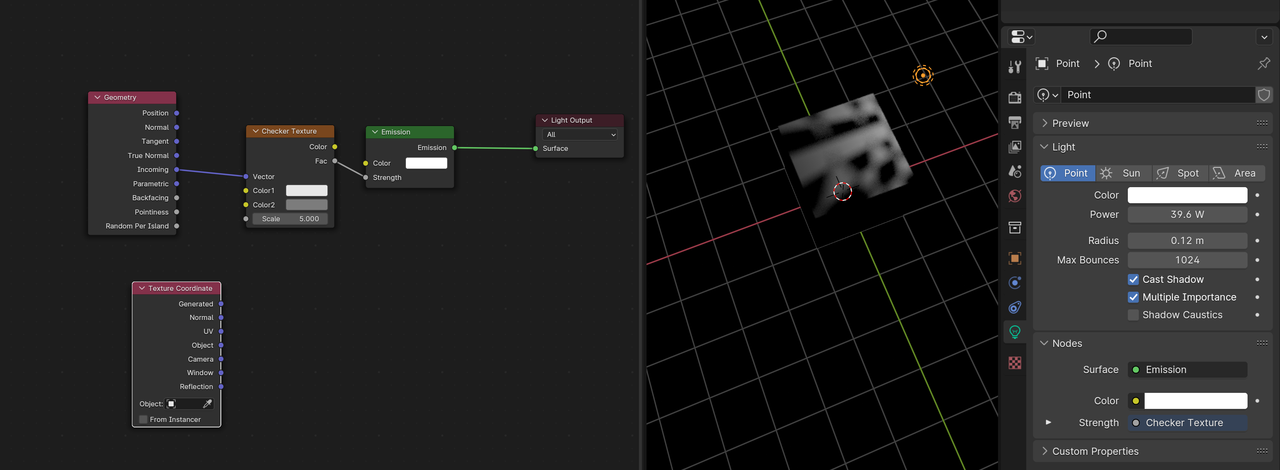Toggle fake user shield beside Point name
Screen dimensions: 1280x470
pos(1264,95)
